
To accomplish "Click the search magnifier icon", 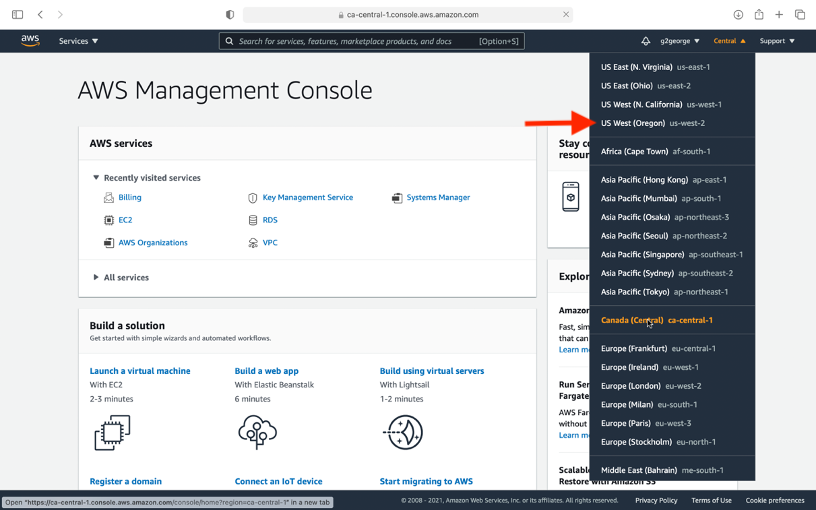I will [x=229, y=41].
